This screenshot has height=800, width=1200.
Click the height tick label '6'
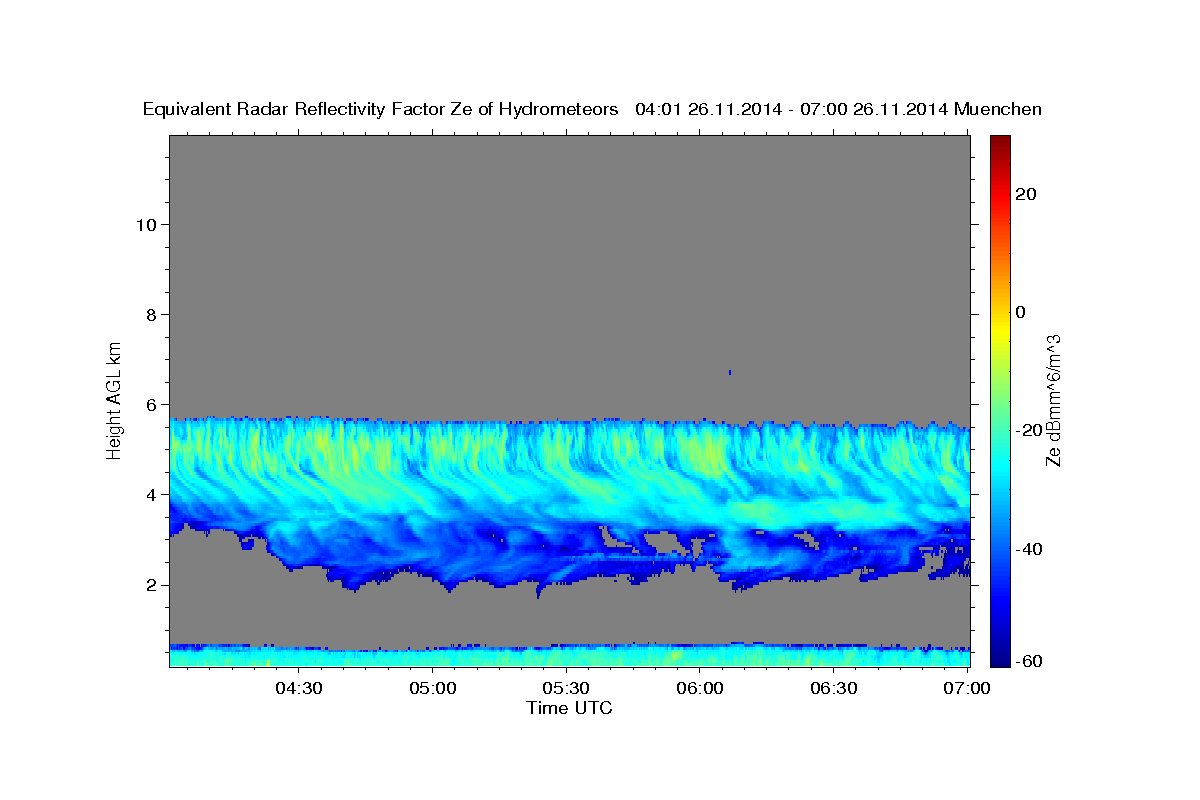(149, 405)
